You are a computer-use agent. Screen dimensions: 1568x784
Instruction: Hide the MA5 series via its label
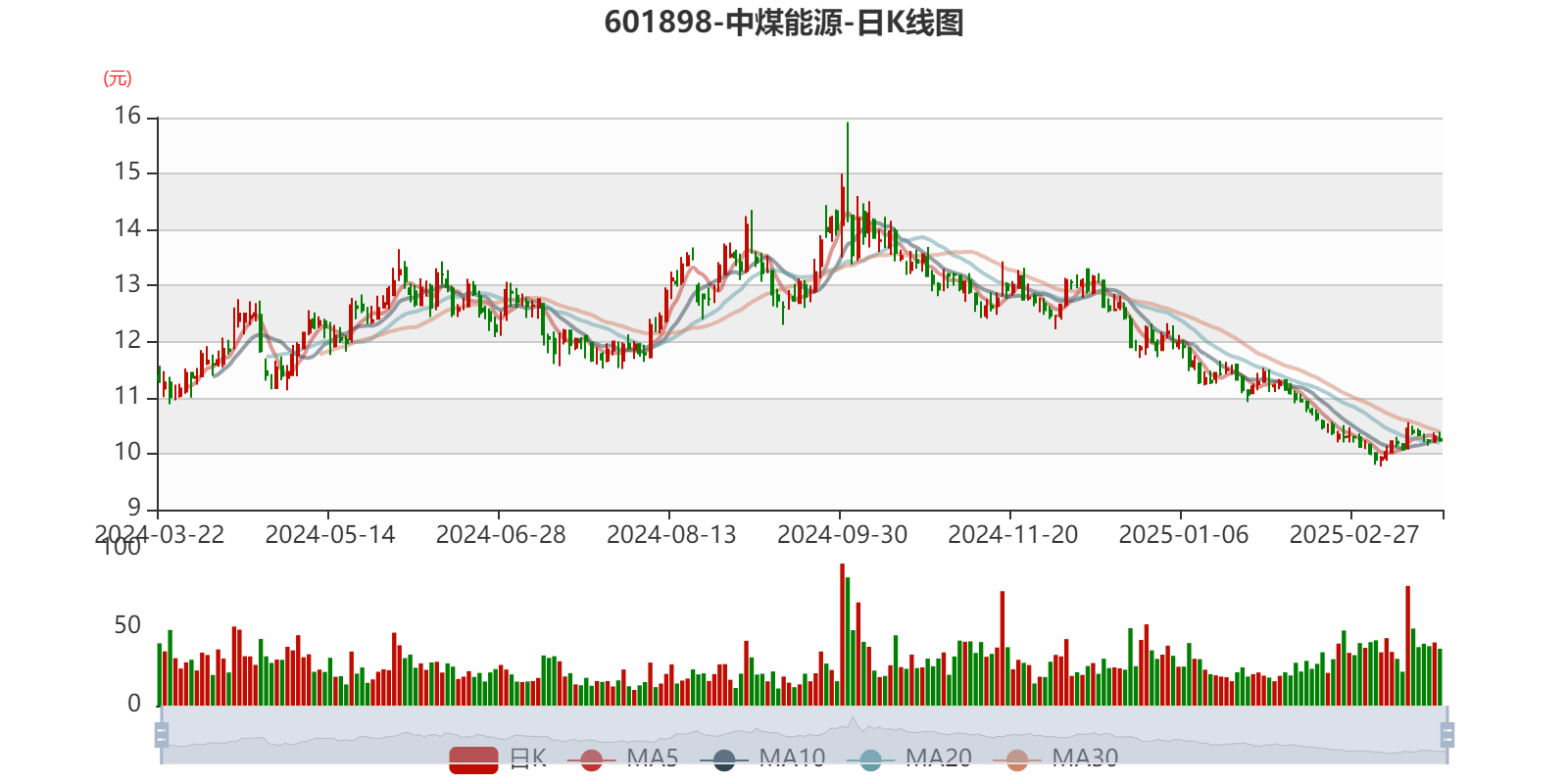coord(652,758)
